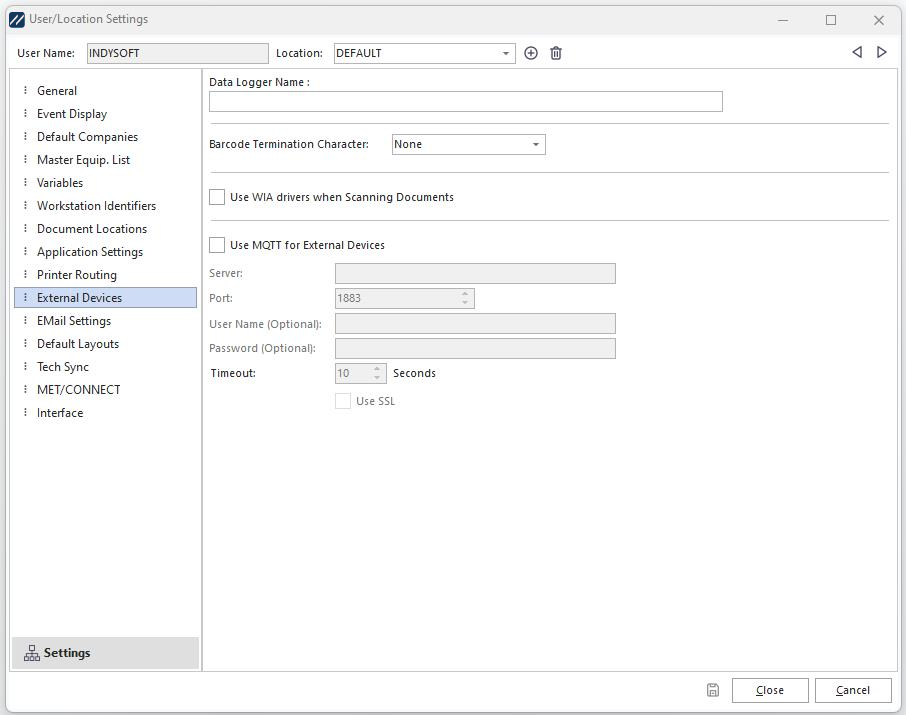This screenshot has width=906, height=715.
Task: Select Master Equip. List in sidebar
Action: 105,160
